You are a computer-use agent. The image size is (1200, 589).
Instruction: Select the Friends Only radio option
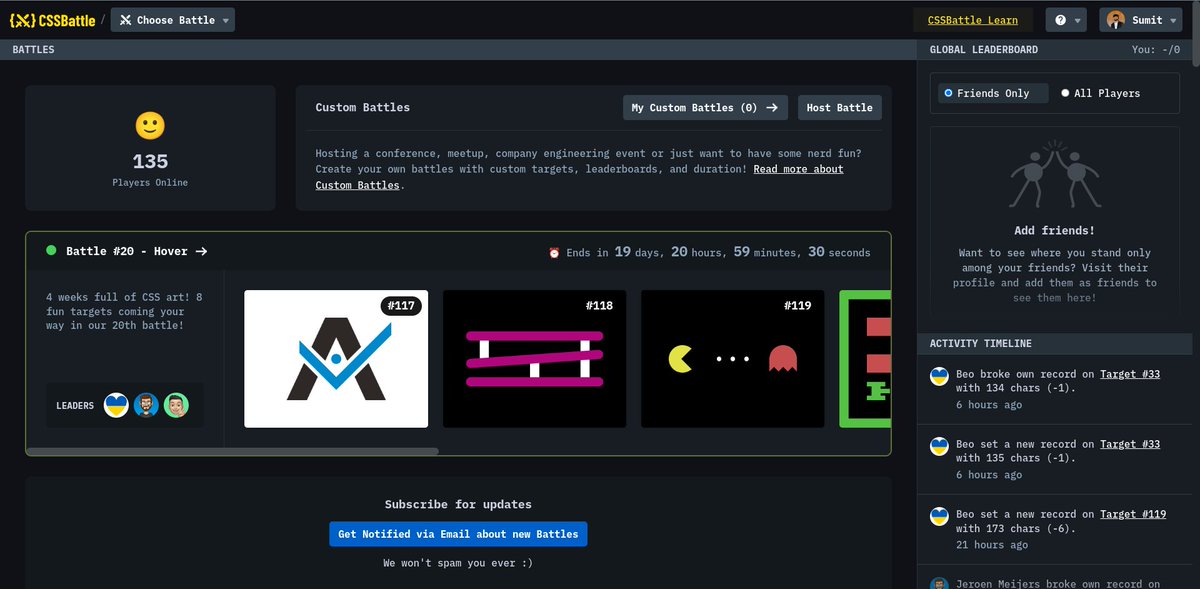point(992,93)
